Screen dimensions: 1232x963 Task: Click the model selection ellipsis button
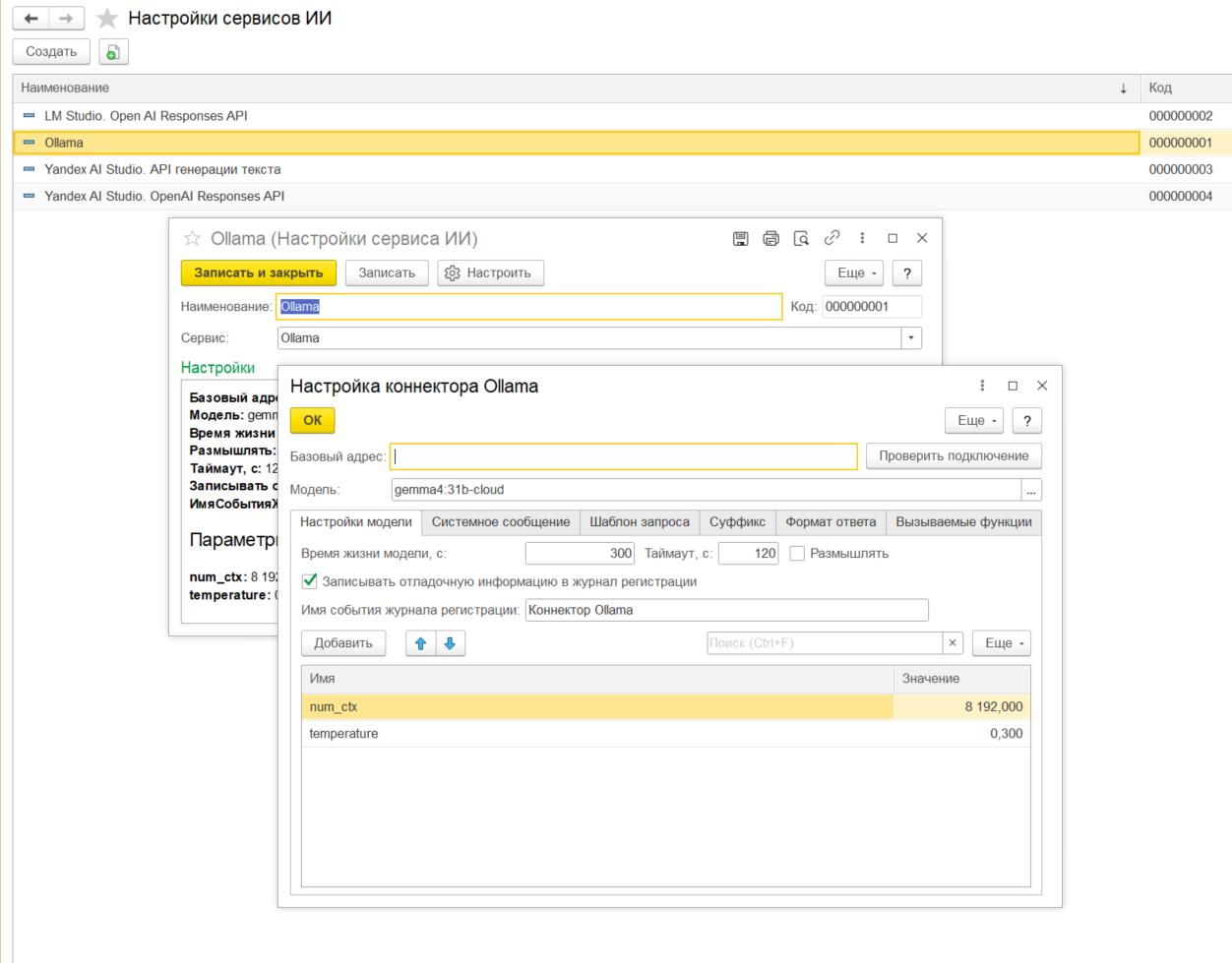point(1031,490)
